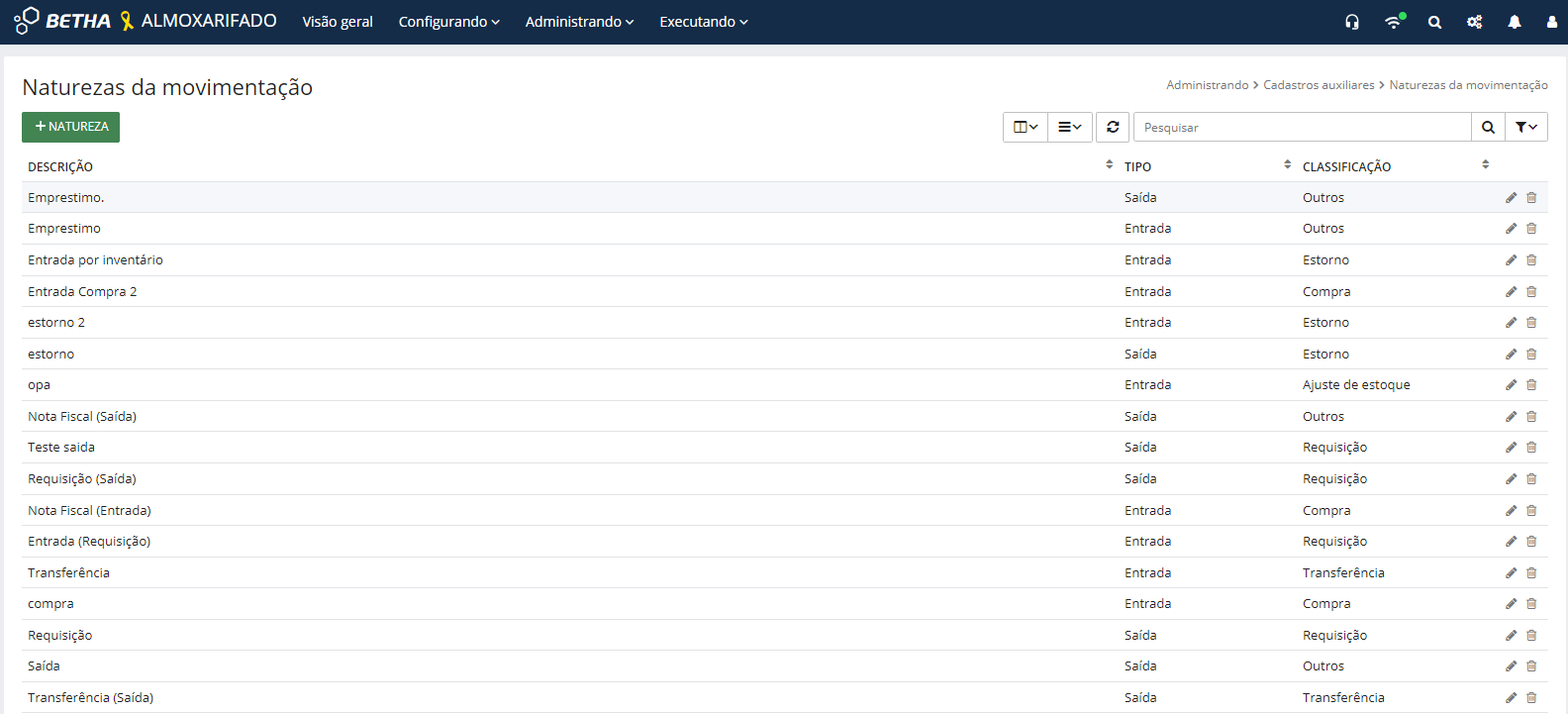Open the settings gears icon
Image resolution: width=1568 pixels, height=714 pixels.
point(1474,22)
